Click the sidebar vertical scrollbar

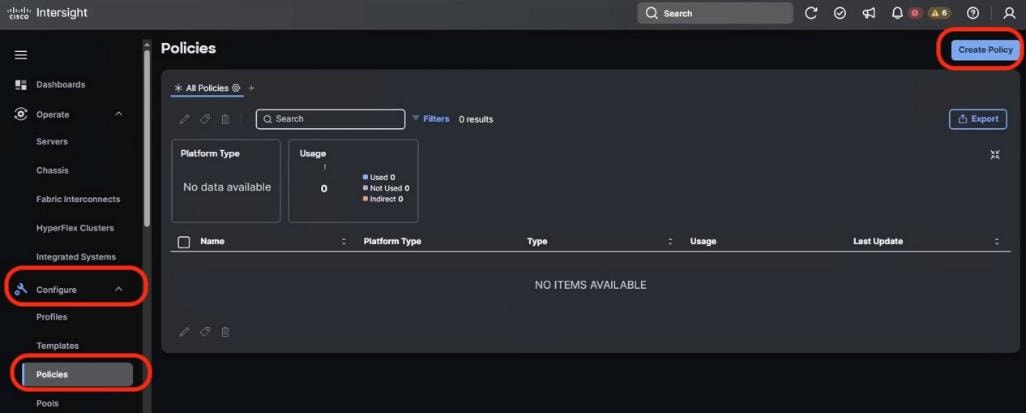(x=147, y=137)
